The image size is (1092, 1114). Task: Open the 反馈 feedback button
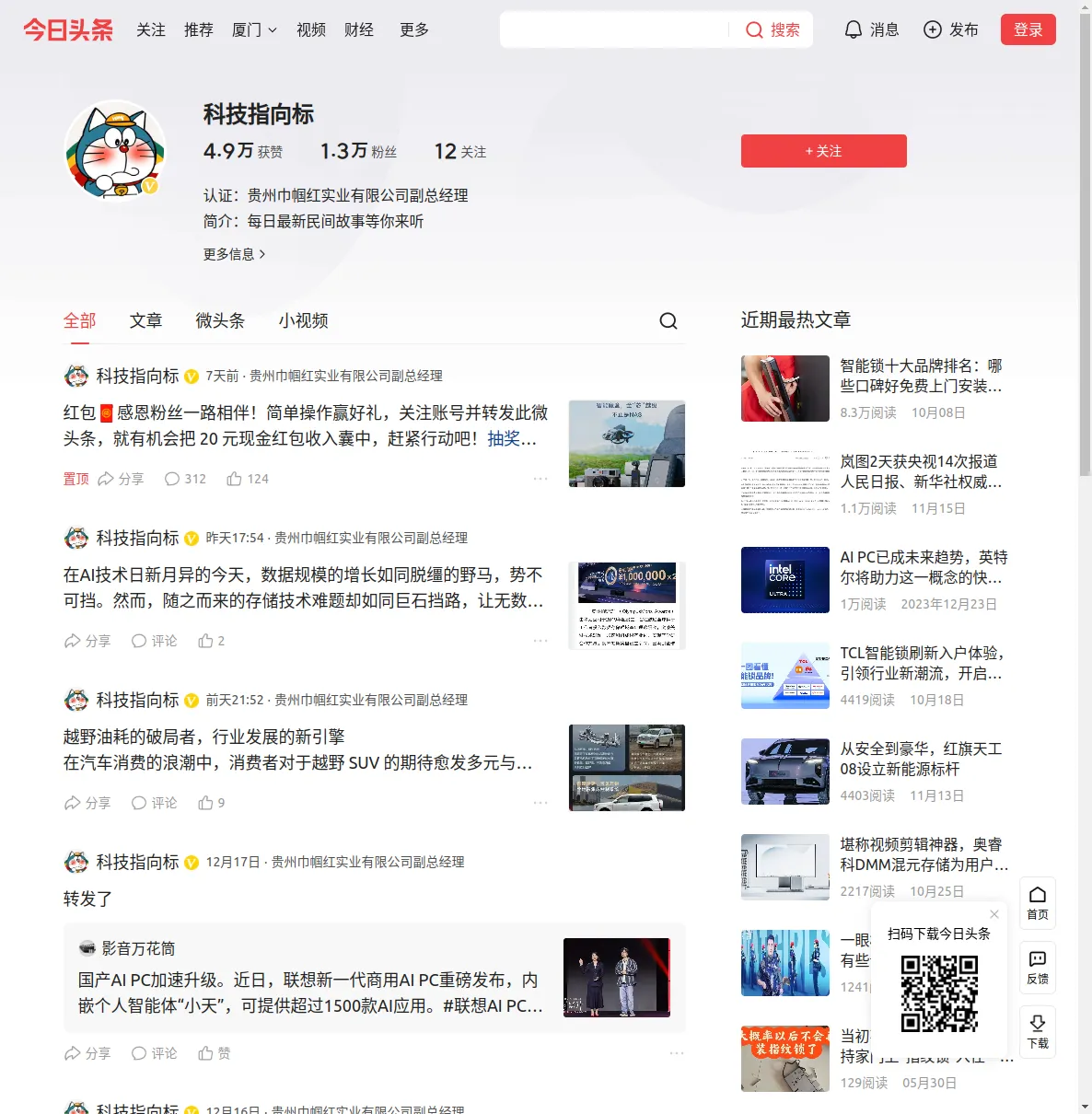click(1038, 968)
